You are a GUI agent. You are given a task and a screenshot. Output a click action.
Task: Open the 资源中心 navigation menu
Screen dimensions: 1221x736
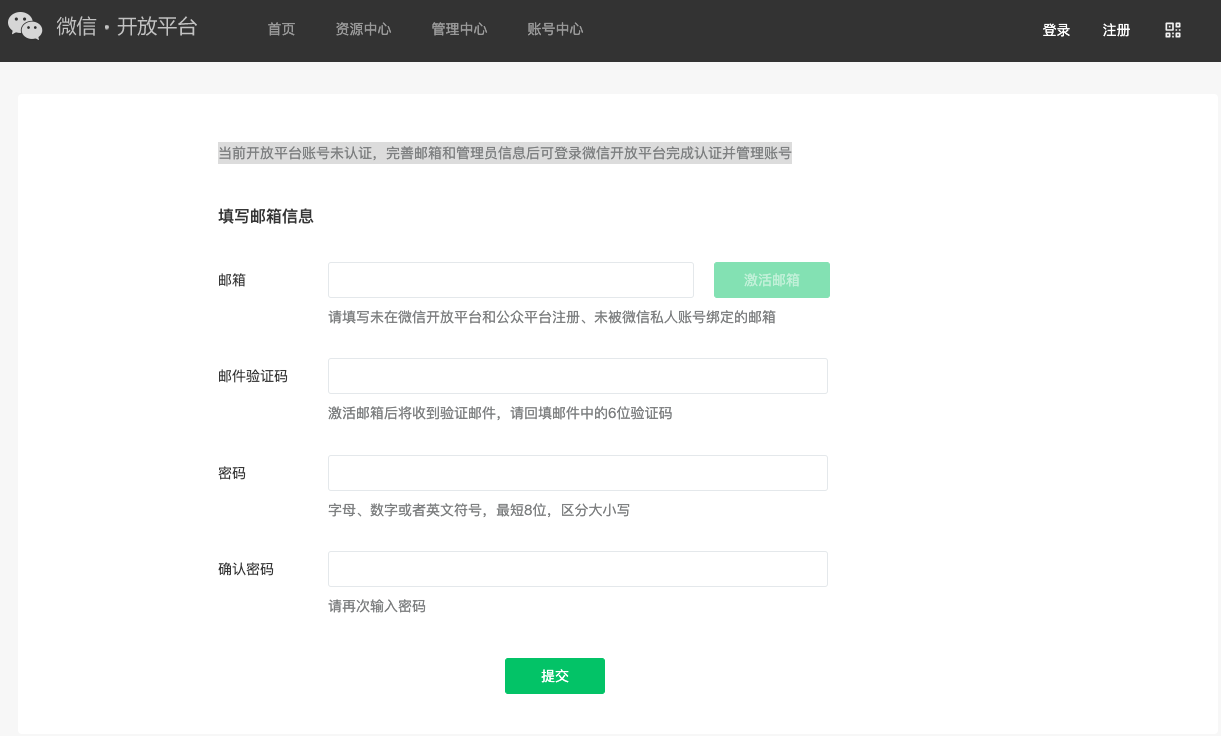click(363, 30)
